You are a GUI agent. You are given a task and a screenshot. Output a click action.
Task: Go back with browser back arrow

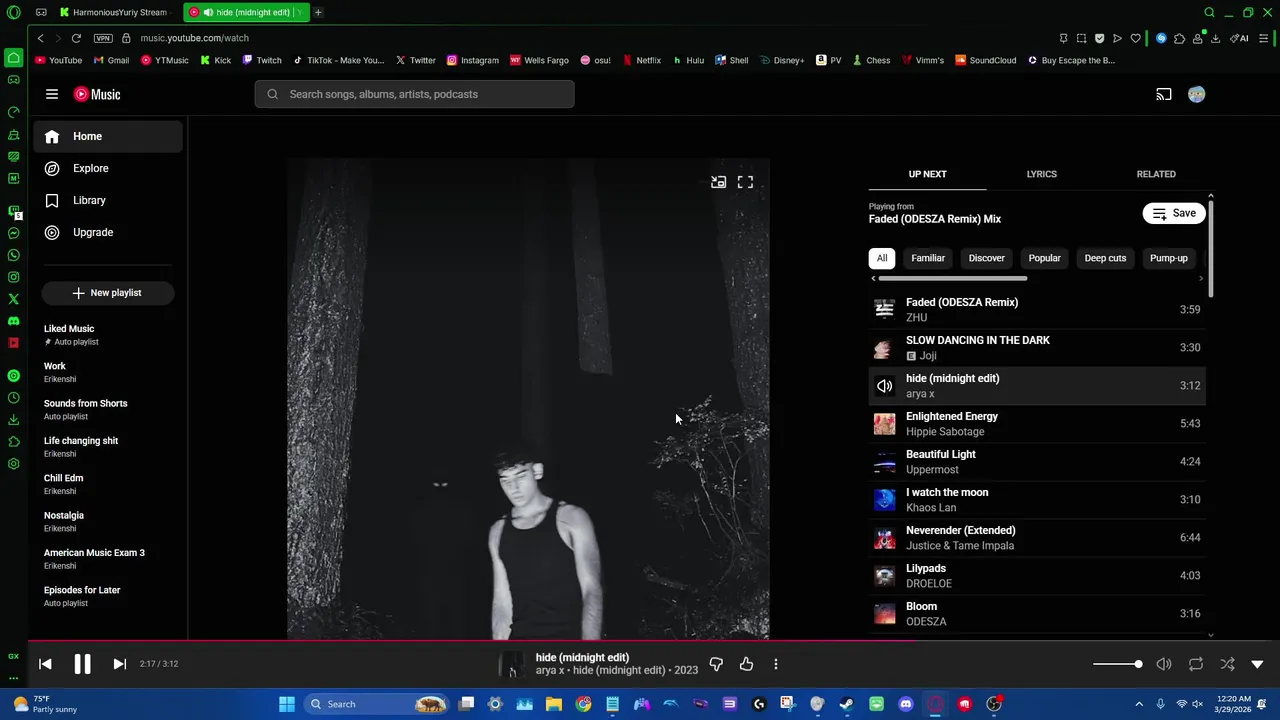[40, 38]
